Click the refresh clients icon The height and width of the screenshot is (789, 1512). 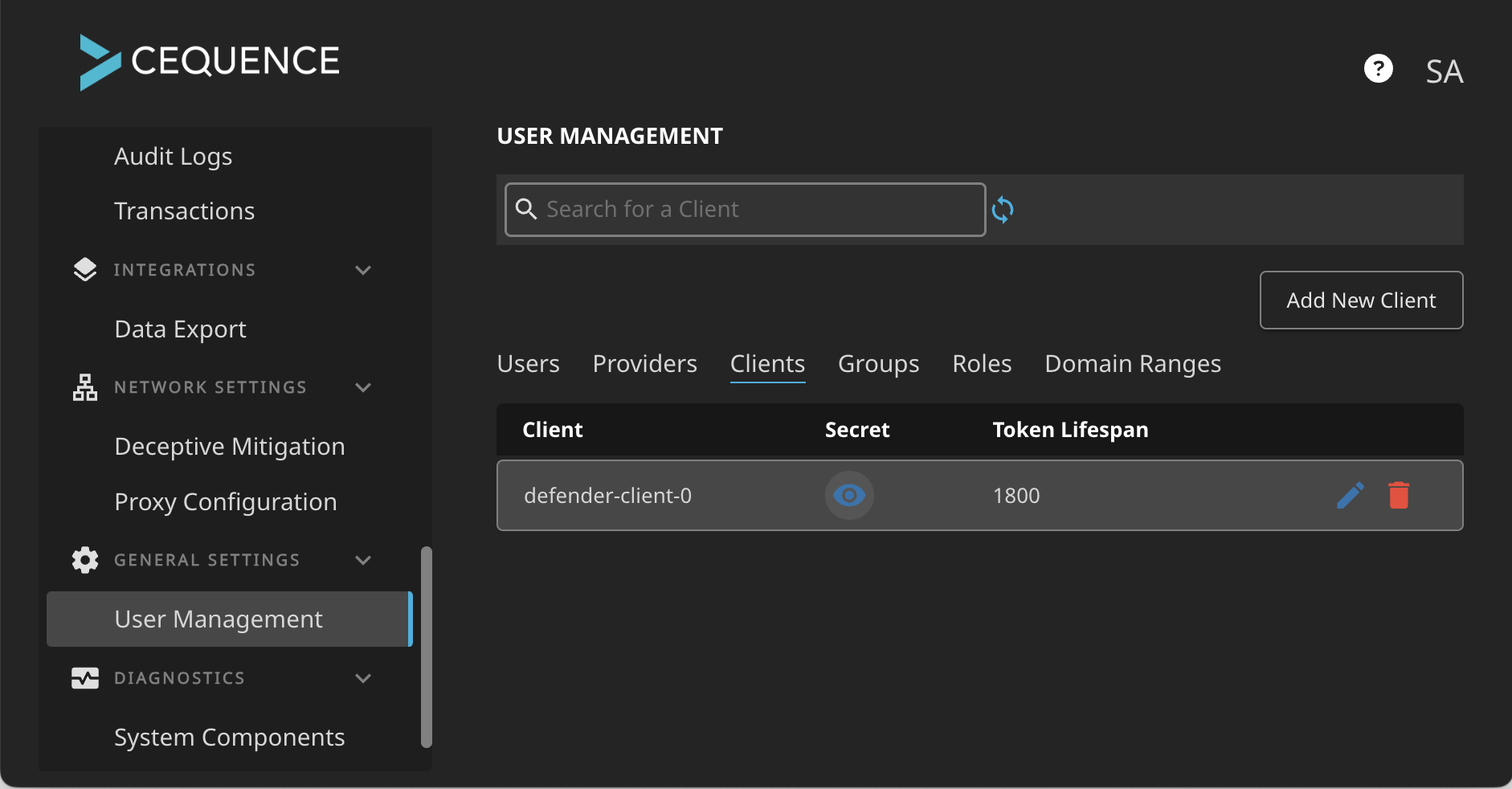tap(1003, 210)
